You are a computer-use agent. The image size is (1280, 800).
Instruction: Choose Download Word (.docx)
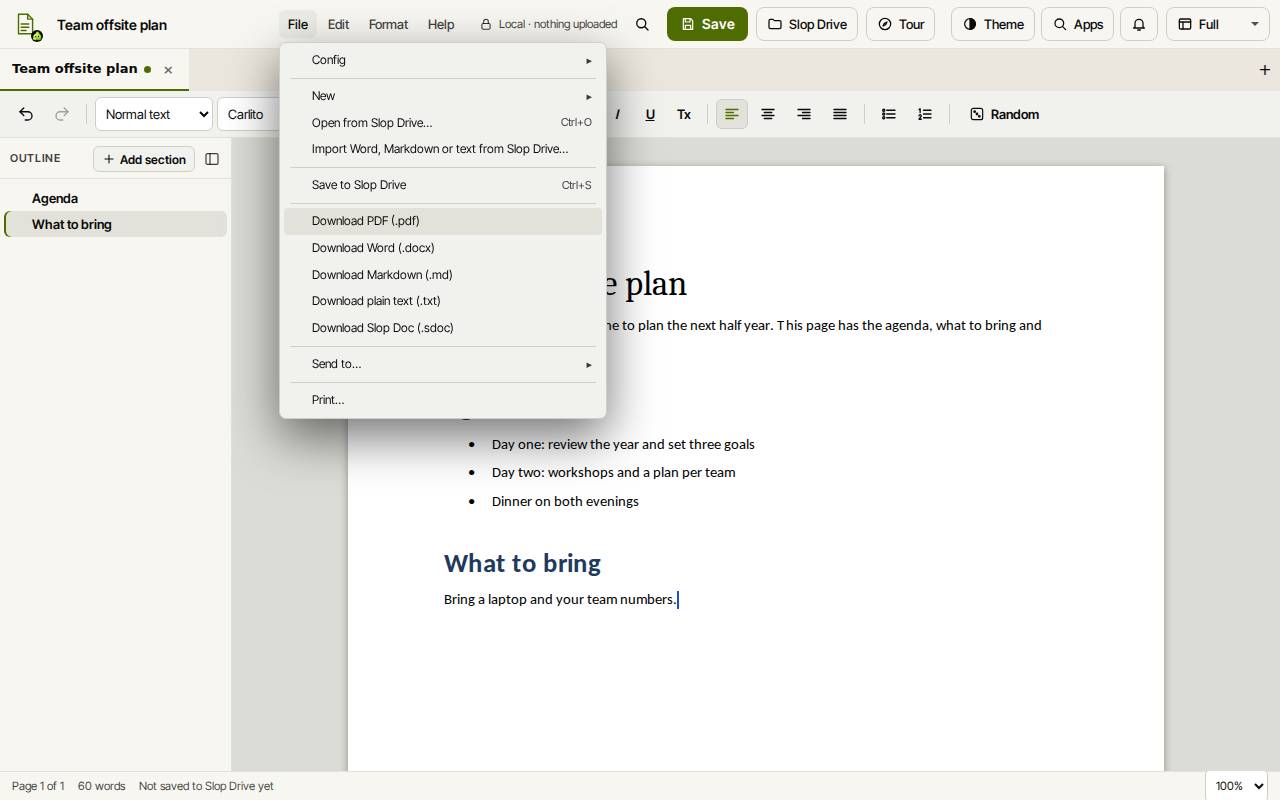click(x=443, y=248)
